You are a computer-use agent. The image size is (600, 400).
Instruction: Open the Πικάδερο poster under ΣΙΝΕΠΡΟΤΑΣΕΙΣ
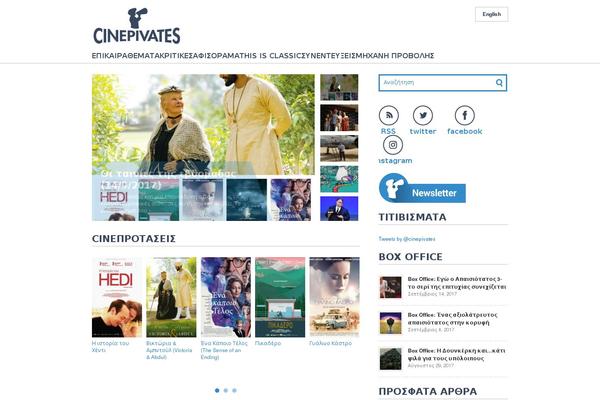pos(280,297)
